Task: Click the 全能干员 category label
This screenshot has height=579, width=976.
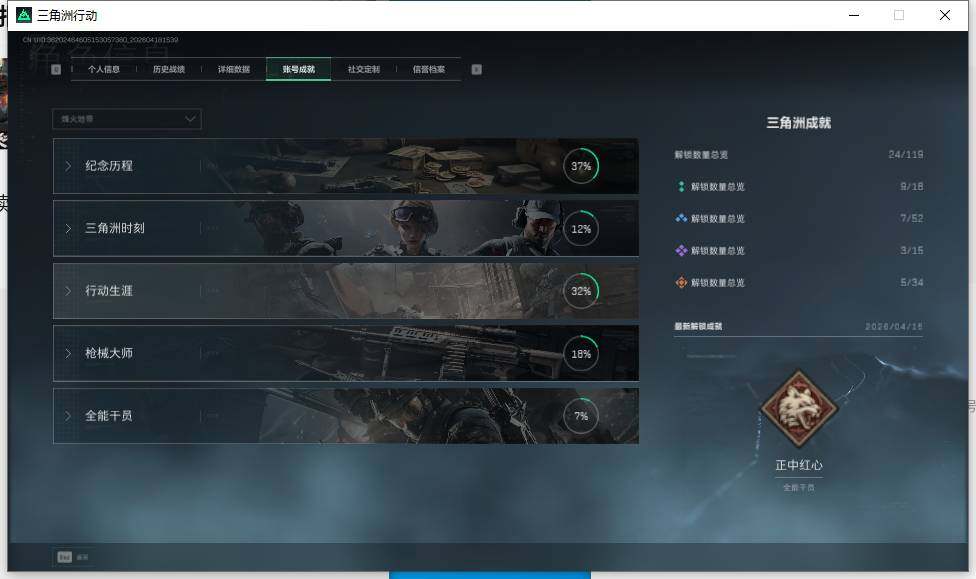Action: click(x=109, y=415)
